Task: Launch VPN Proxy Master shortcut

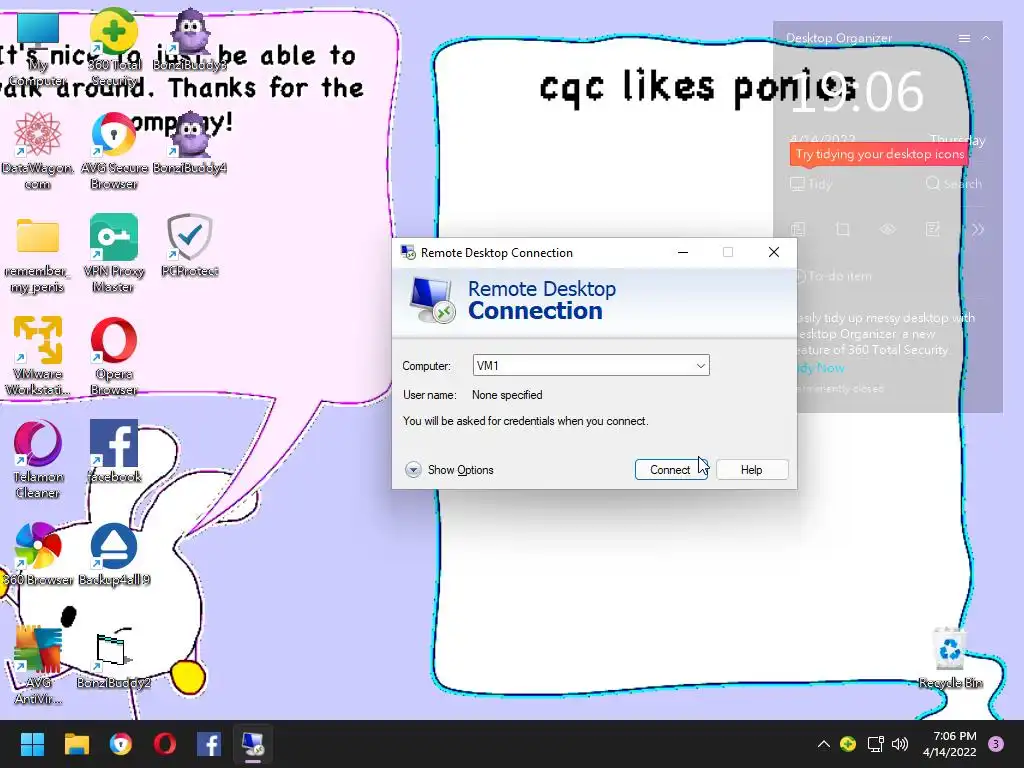Action: (114, 253)
